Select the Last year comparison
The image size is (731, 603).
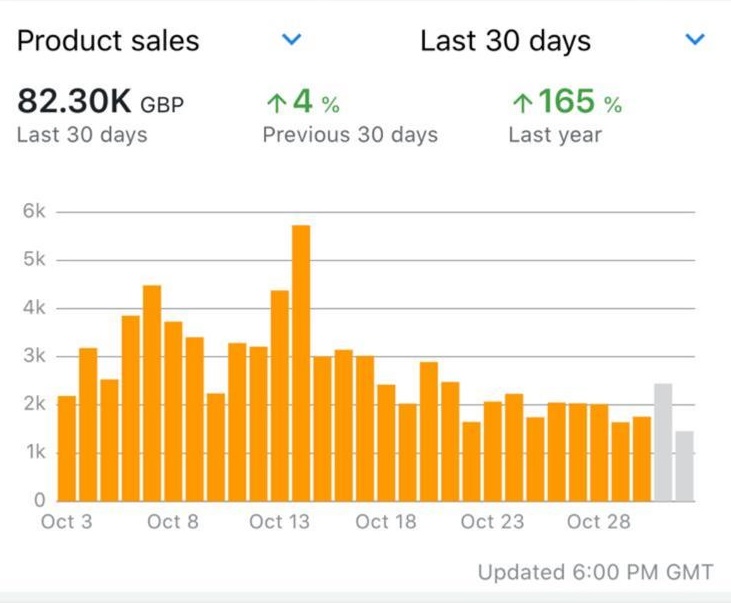pyautogui.click(x=555, y=135)
